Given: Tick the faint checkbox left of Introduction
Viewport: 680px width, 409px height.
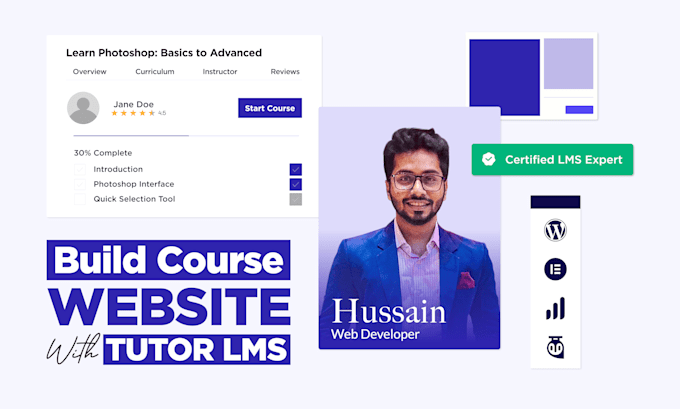Looking at the screenshot, I should coord(80,169).
